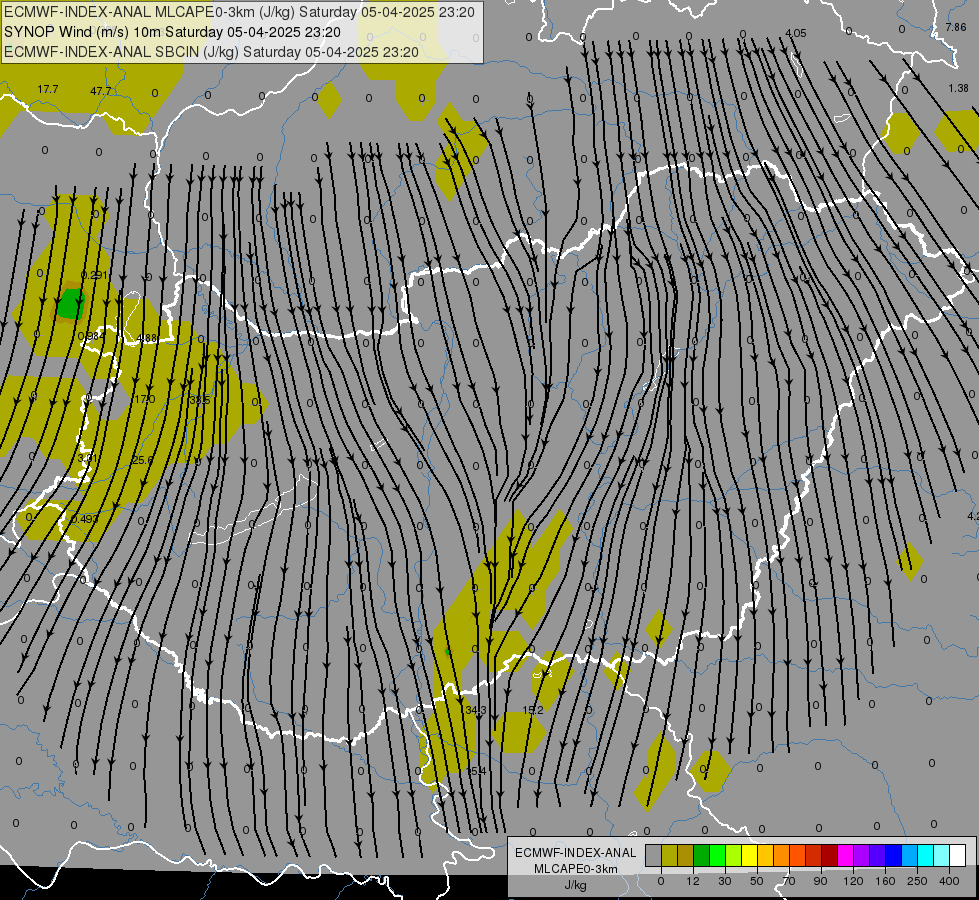The width and height of the screenshot is (979, 900).
Task: Click the cyan legend swatch
Action: point(926,855)
